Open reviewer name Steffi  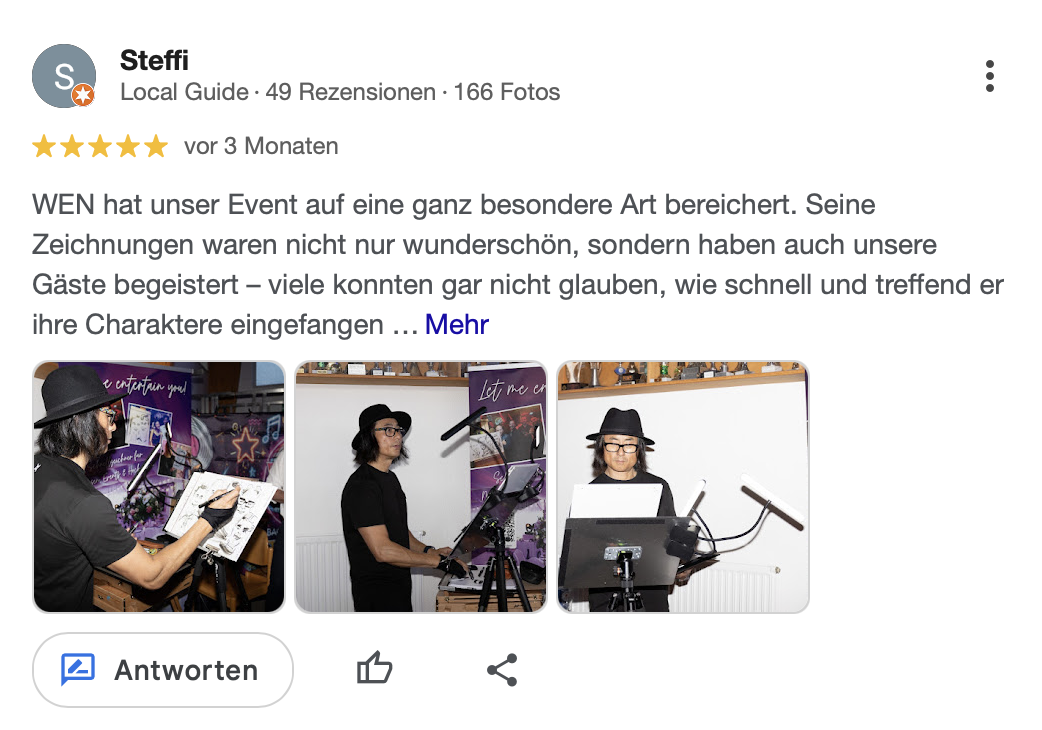pos(154,60)
